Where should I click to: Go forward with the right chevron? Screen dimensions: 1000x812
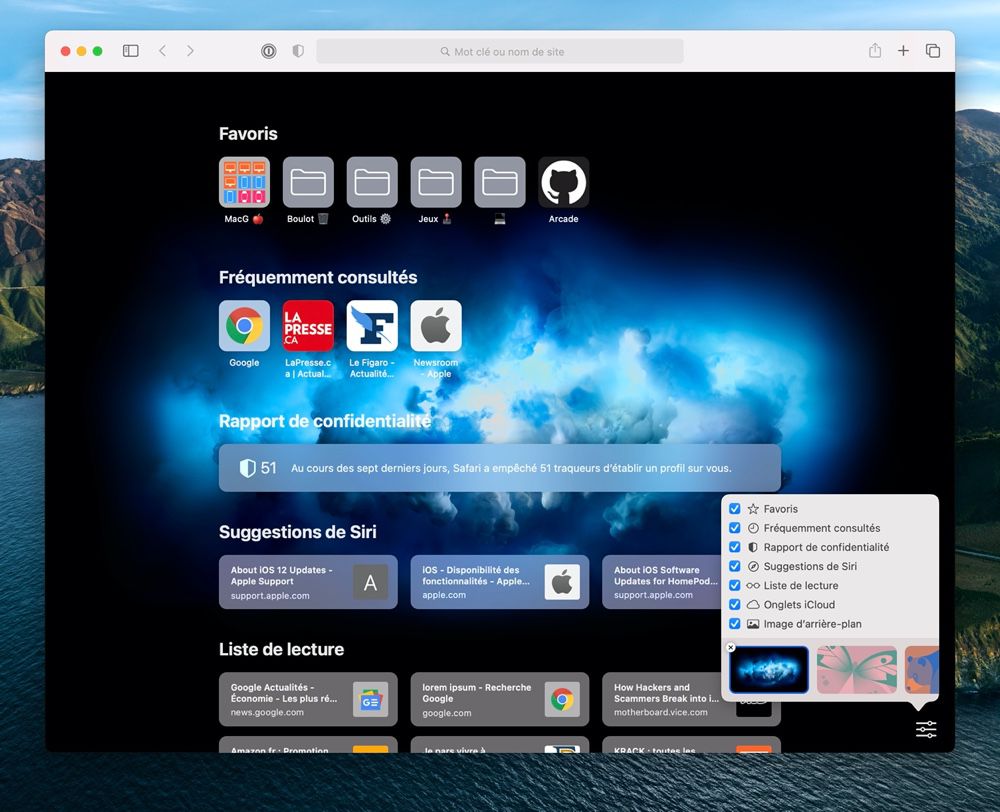pos(190,51)
